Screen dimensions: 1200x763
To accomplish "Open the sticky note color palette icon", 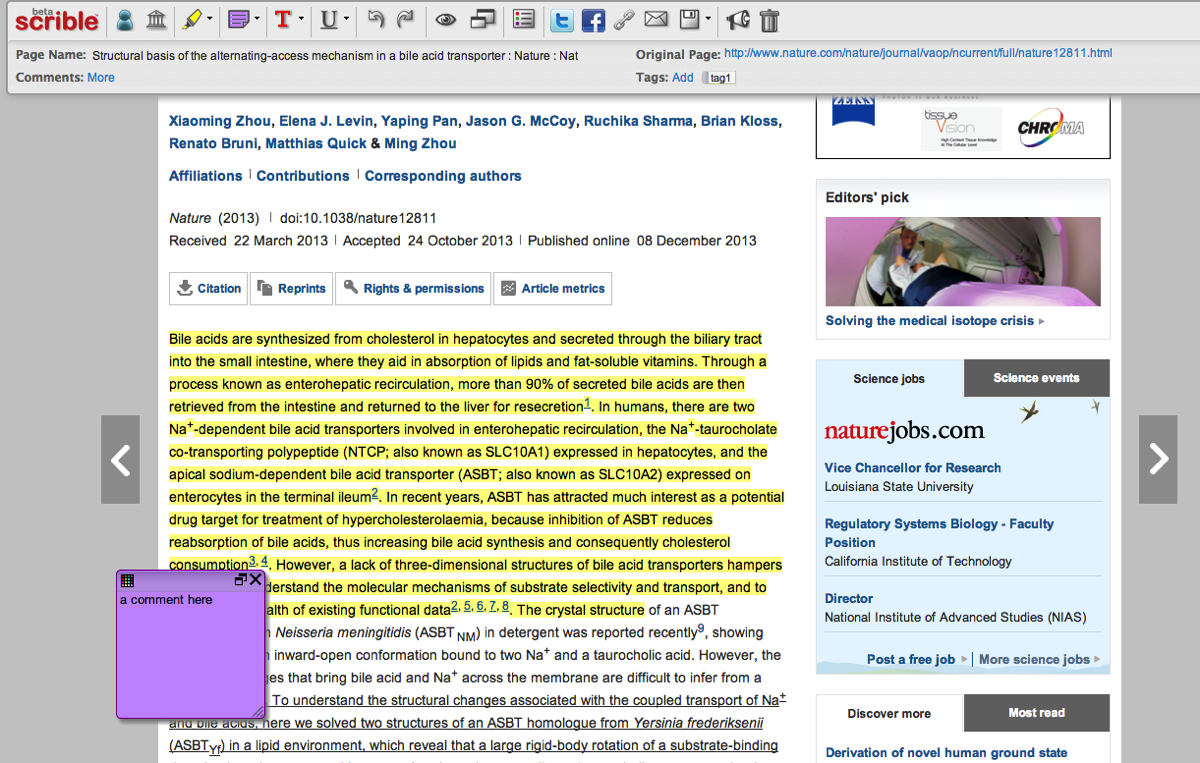I will 127,580.
